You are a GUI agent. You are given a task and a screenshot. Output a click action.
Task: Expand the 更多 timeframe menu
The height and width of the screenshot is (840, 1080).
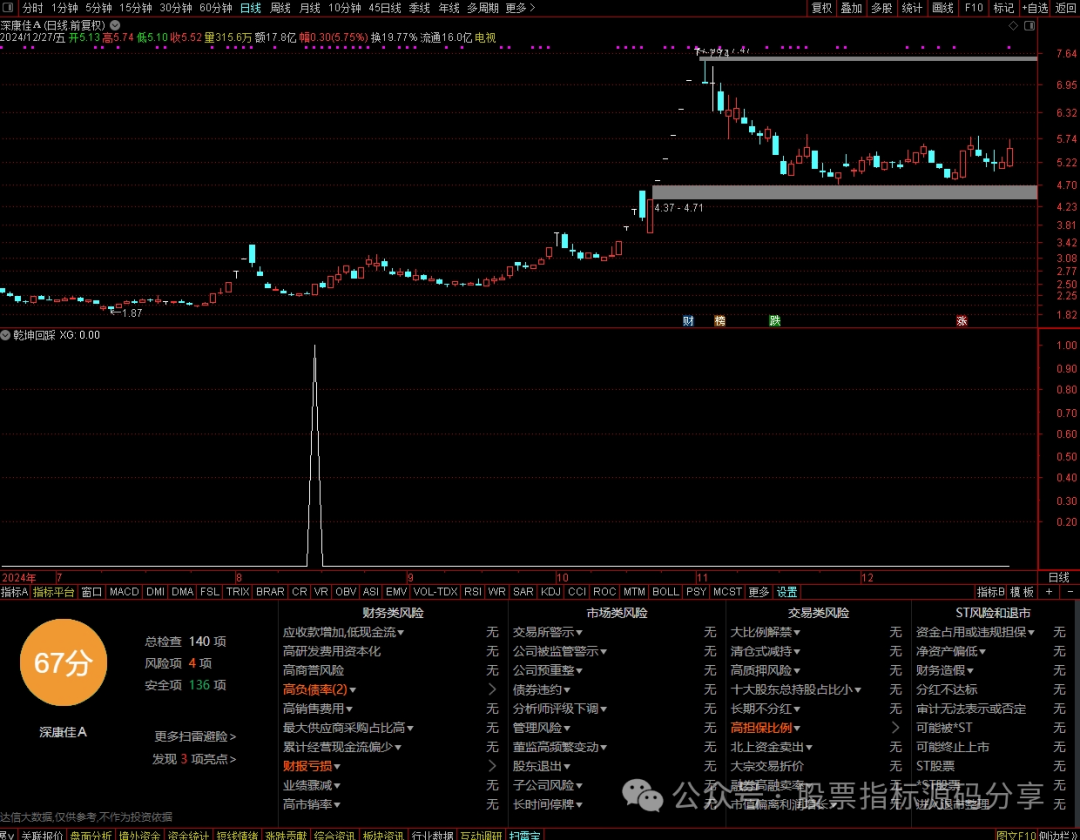[520, 8]
